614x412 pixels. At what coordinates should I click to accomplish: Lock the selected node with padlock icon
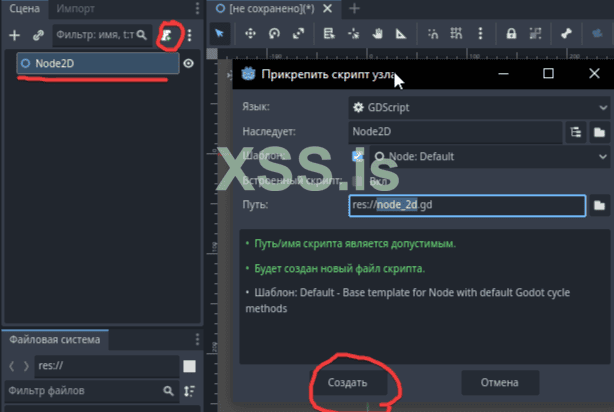(x=511, y=34)
